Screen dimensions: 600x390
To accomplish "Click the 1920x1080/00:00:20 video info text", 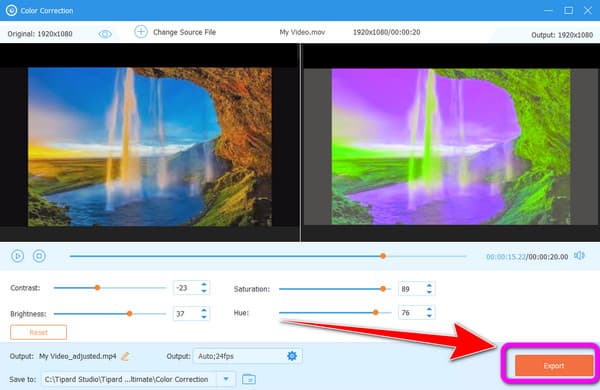I will [x=386, y=32].
